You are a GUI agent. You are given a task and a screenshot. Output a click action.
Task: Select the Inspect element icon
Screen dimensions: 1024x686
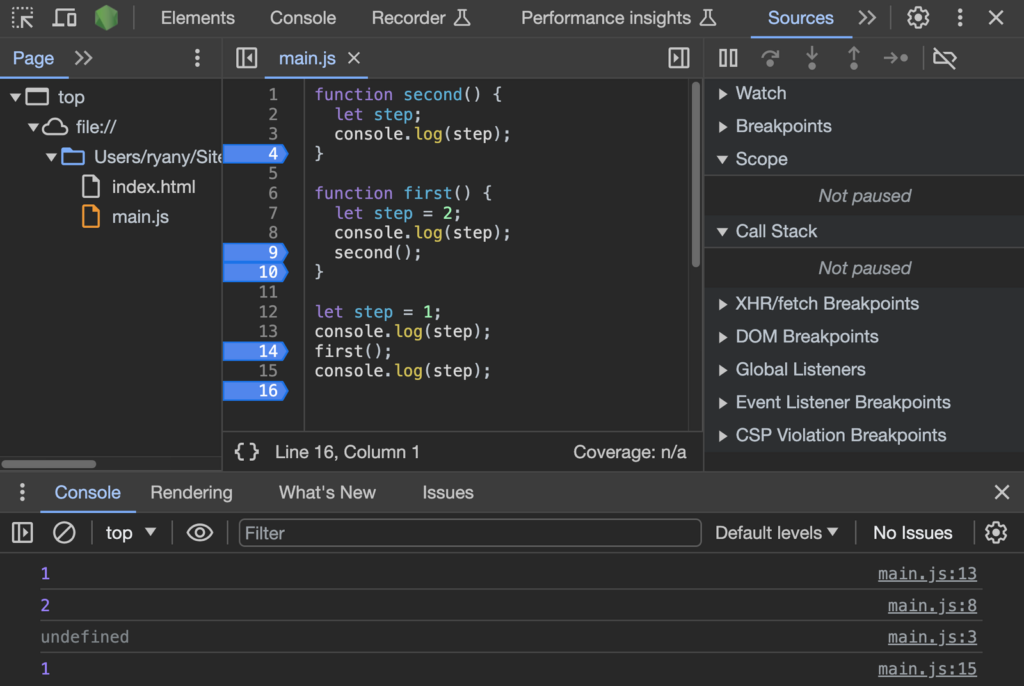(x=22, y=17)
